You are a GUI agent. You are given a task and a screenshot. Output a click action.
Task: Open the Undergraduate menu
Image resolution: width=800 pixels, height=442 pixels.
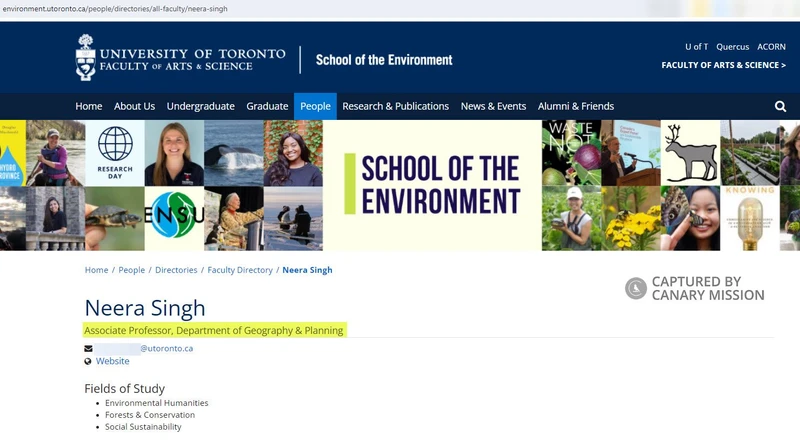click(201, 106)
